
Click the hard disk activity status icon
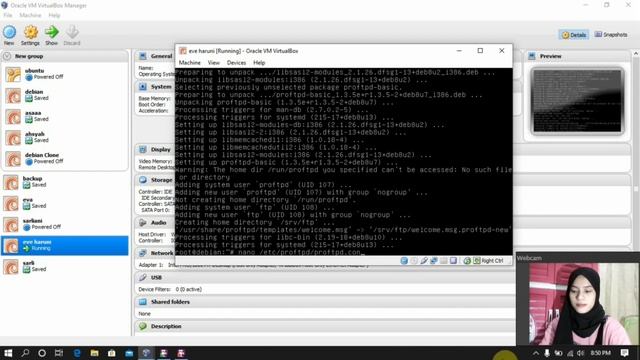click(x=404, y=260)
